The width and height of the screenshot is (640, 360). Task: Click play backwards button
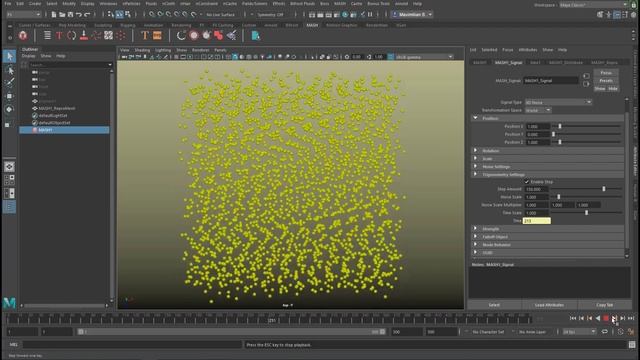[x=598, y=318]
